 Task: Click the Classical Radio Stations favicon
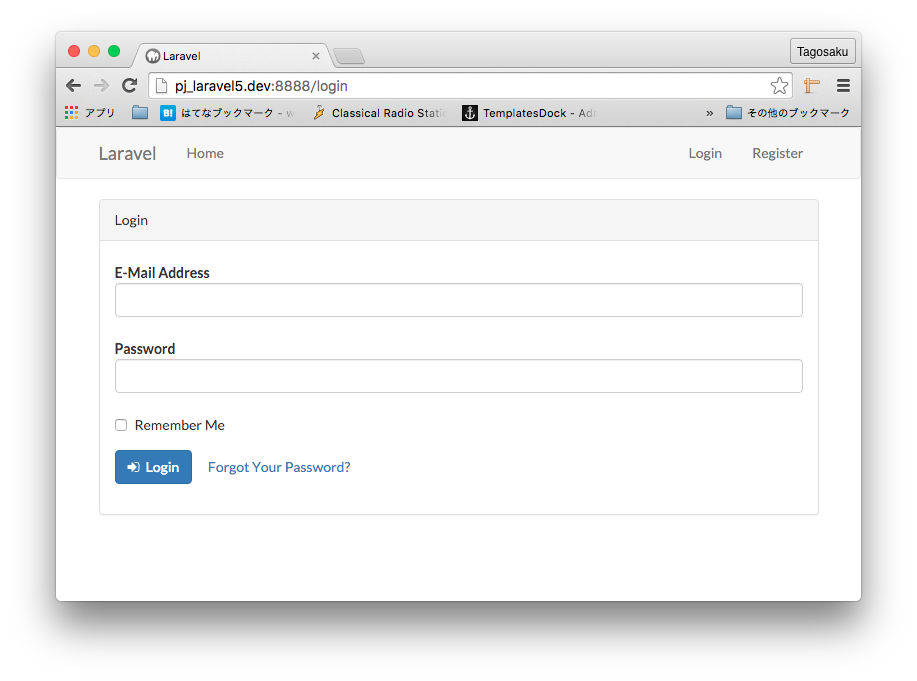coord(317,112)
